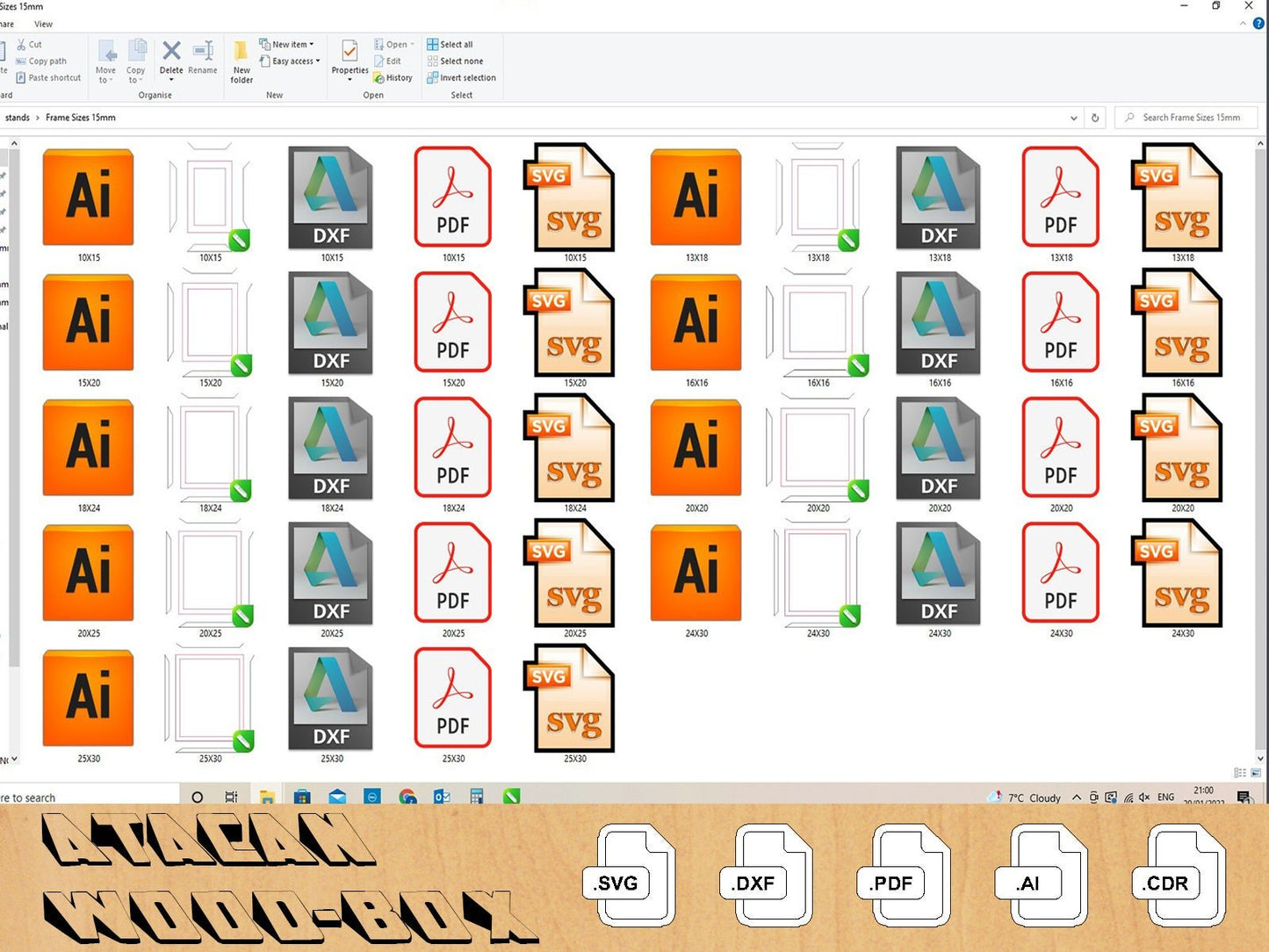Viewport: 1269px width, 952px height.
Task: Select the 13X18 DXF file
Action: point(939,198)
